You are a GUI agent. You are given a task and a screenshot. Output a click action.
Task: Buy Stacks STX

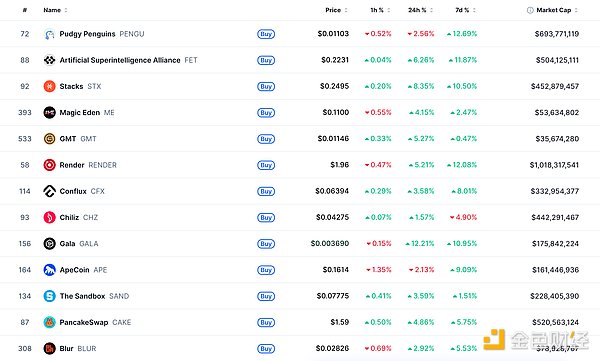tap(266, 87)
